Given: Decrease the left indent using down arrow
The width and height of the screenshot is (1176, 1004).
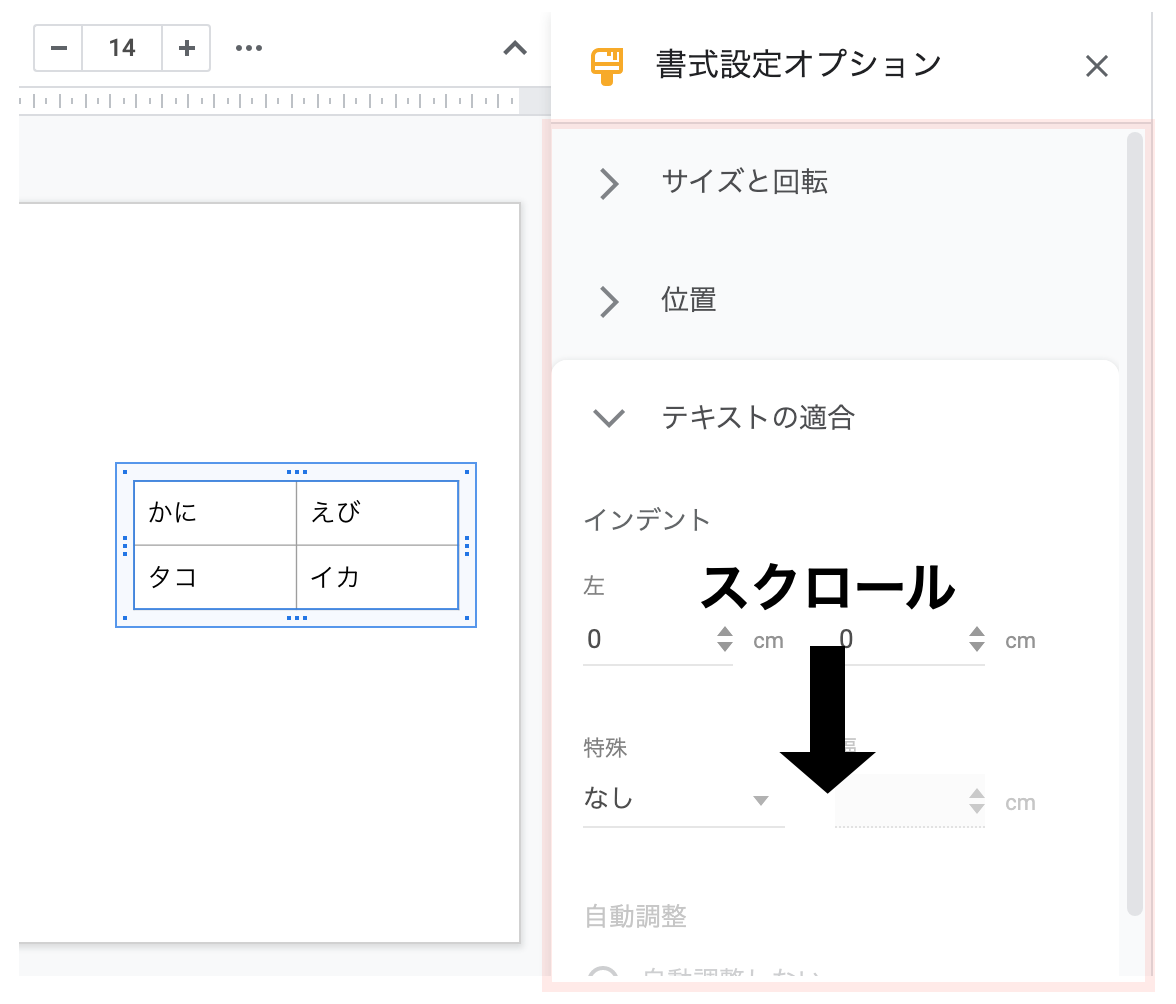Looking at the screenshot, I should [x=724, y=646].
